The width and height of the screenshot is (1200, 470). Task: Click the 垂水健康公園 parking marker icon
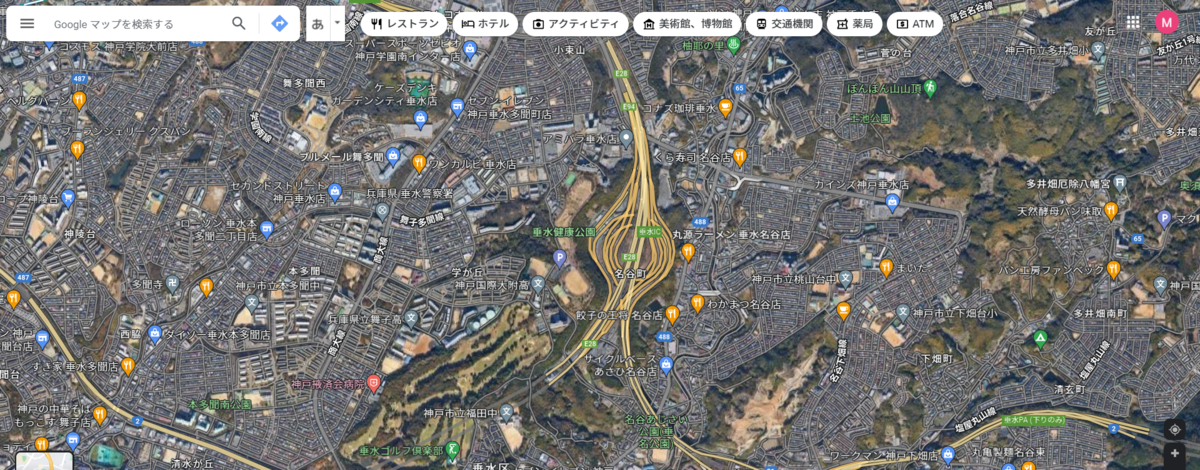tap(559, 258)
